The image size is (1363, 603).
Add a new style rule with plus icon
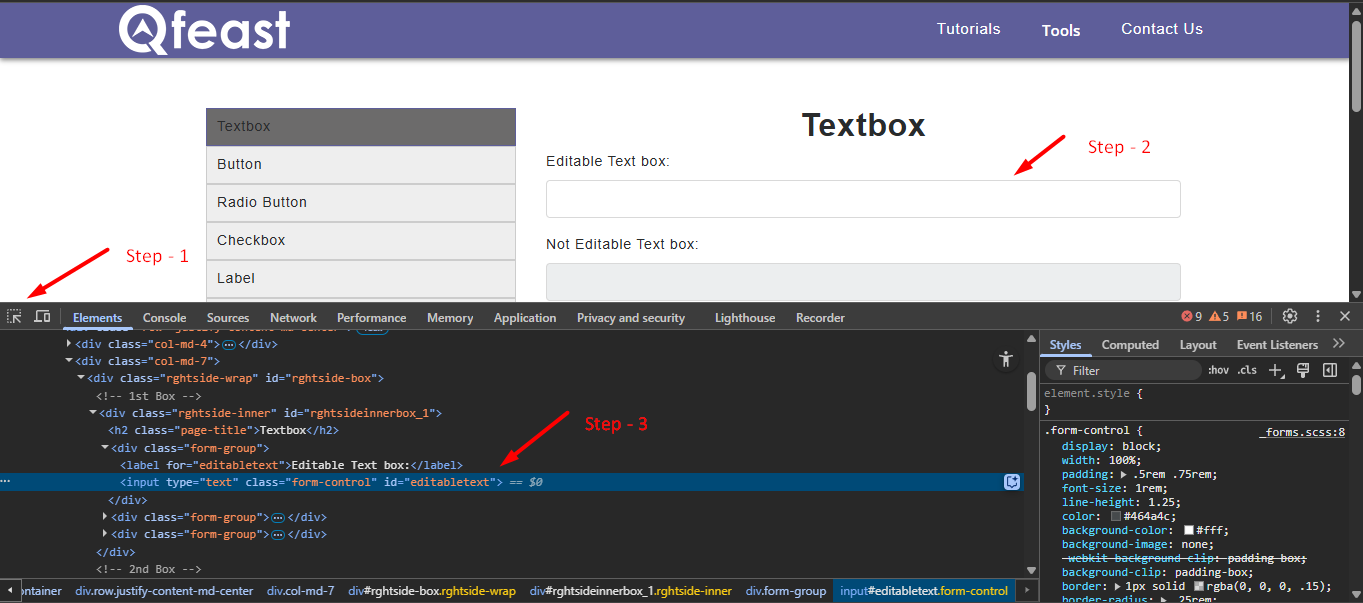click(x=1276, y=370)
